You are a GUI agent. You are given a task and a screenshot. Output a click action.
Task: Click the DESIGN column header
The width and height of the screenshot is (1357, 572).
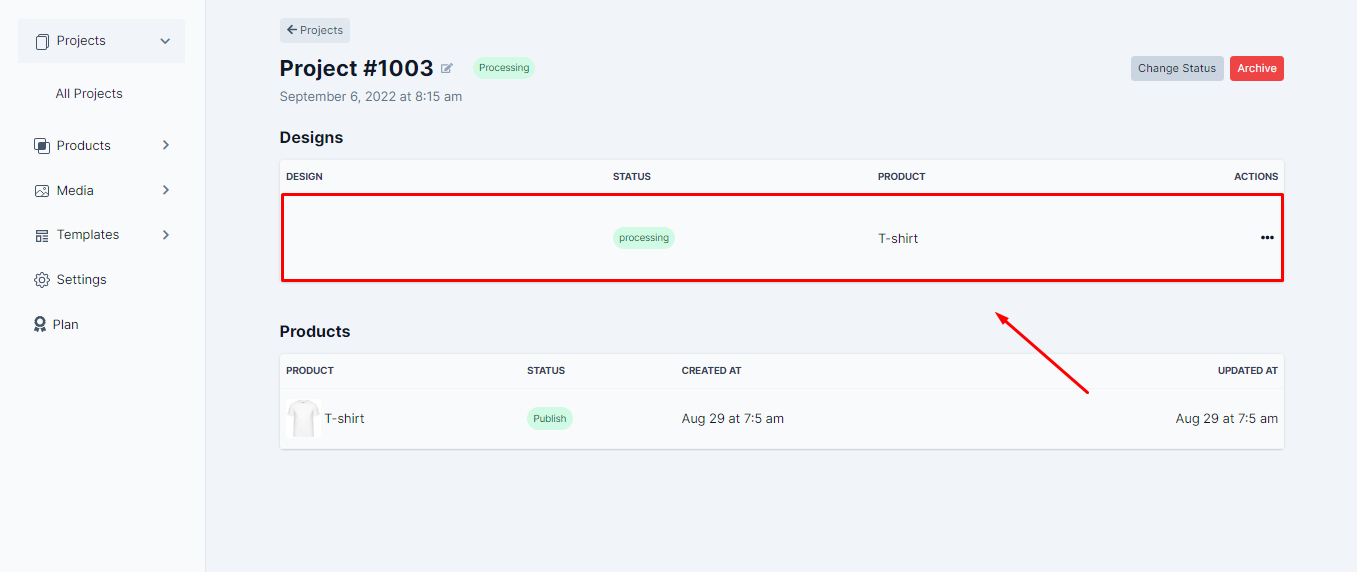(304, 176)
